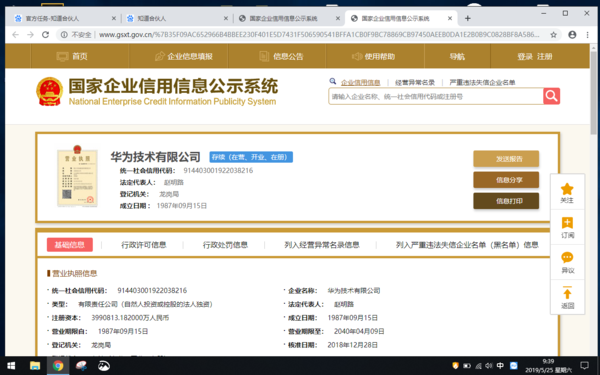The image size is (600, 375).
Task: Select 严重违法失信企业名单 search category
Action: (482, 82)
